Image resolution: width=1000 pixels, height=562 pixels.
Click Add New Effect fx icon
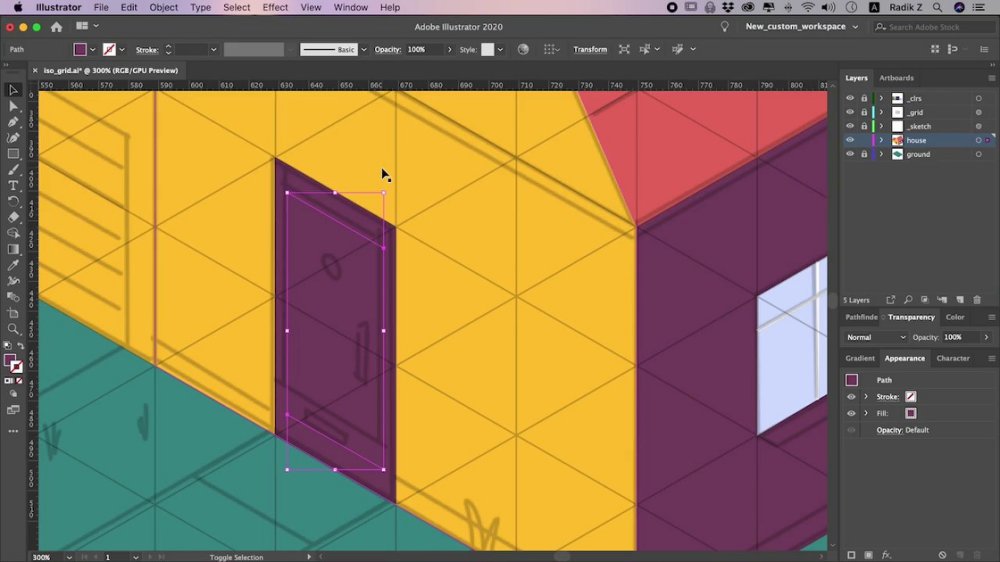tap(886, 555)
